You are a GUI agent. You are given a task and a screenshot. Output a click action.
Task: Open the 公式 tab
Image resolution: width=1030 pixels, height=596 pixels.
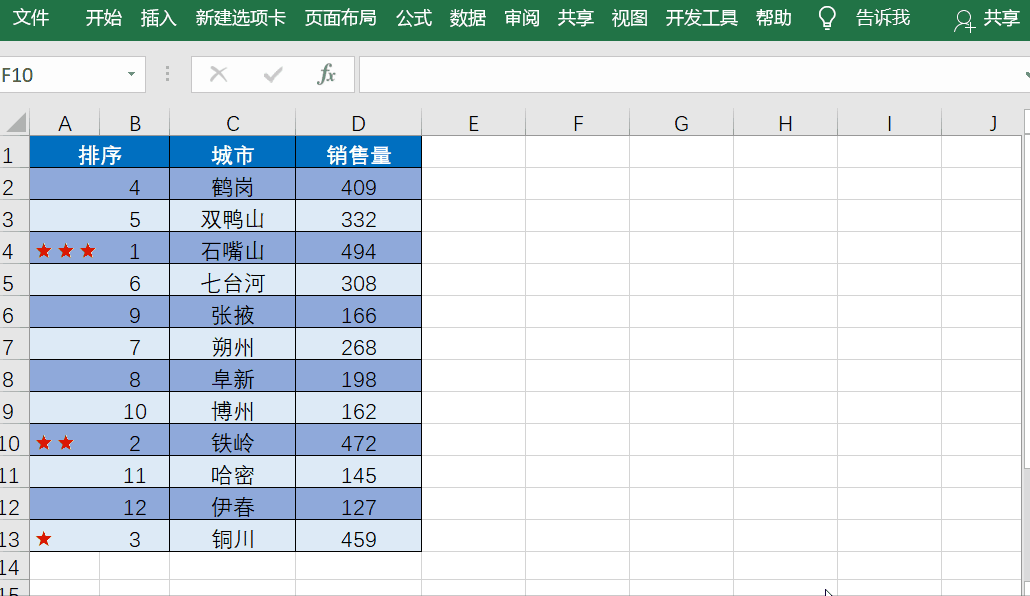click(x=414, y=18)
